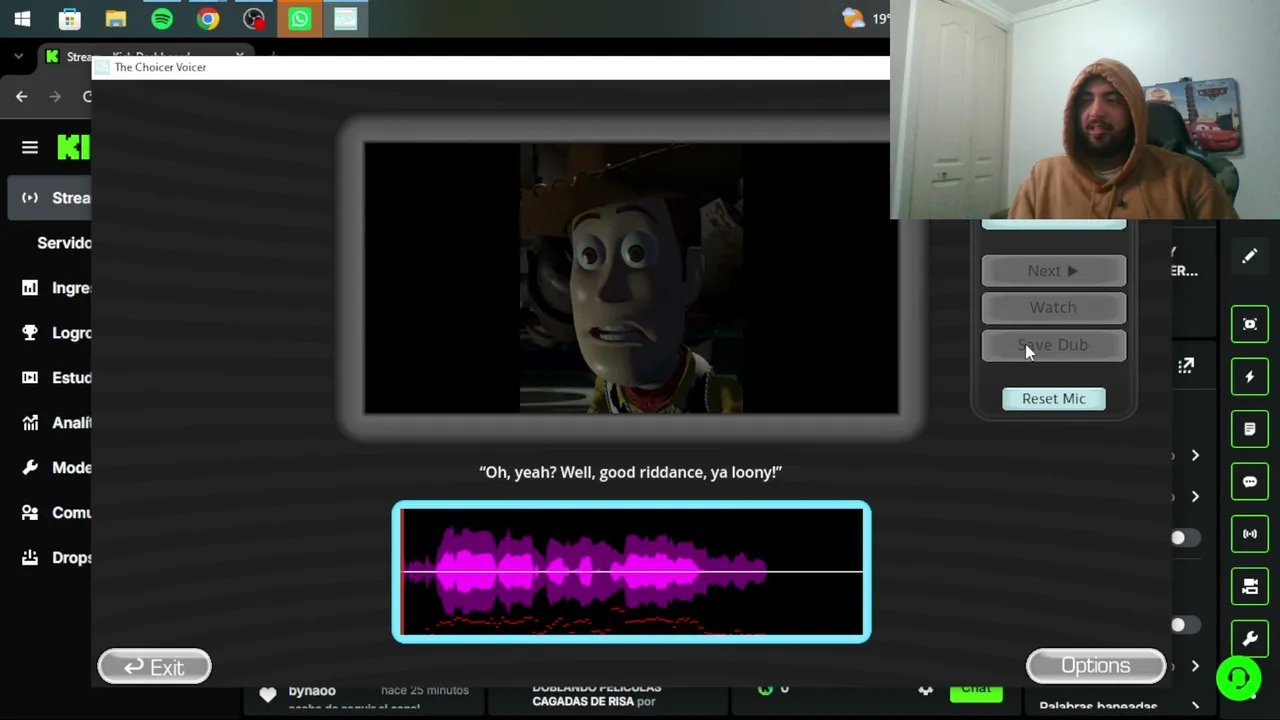Click the screen capture icon in Kick sidebar
This screenshot has height=720, width=1280.
[1250, 324]
